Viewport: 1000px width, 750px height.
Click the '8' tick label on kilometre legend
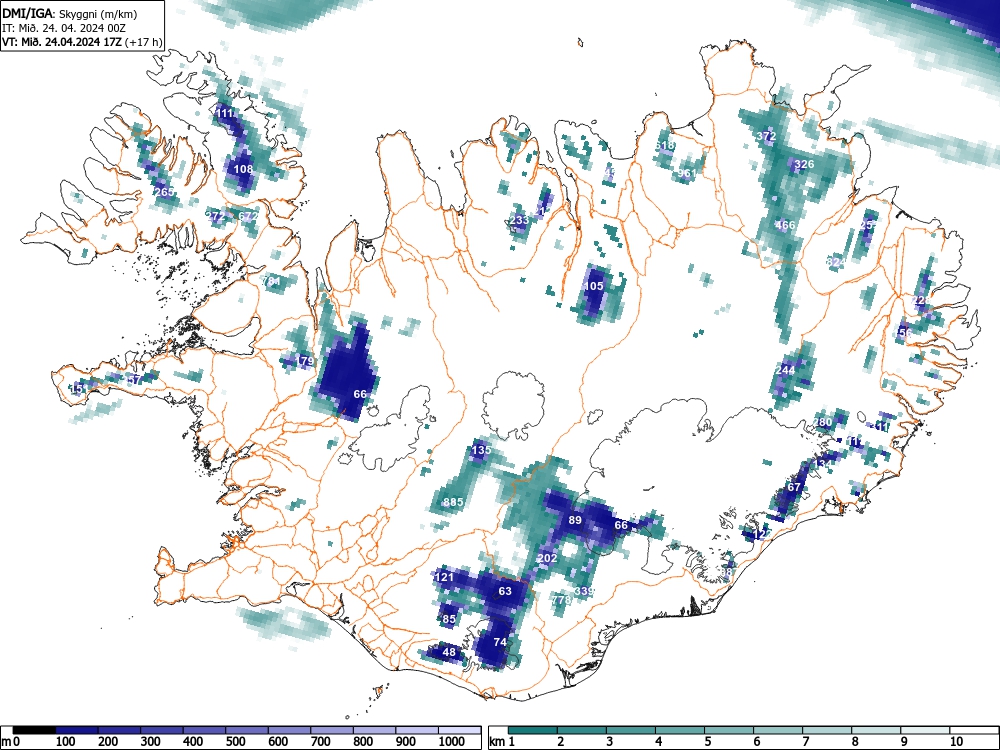click(x=855, y=742)
